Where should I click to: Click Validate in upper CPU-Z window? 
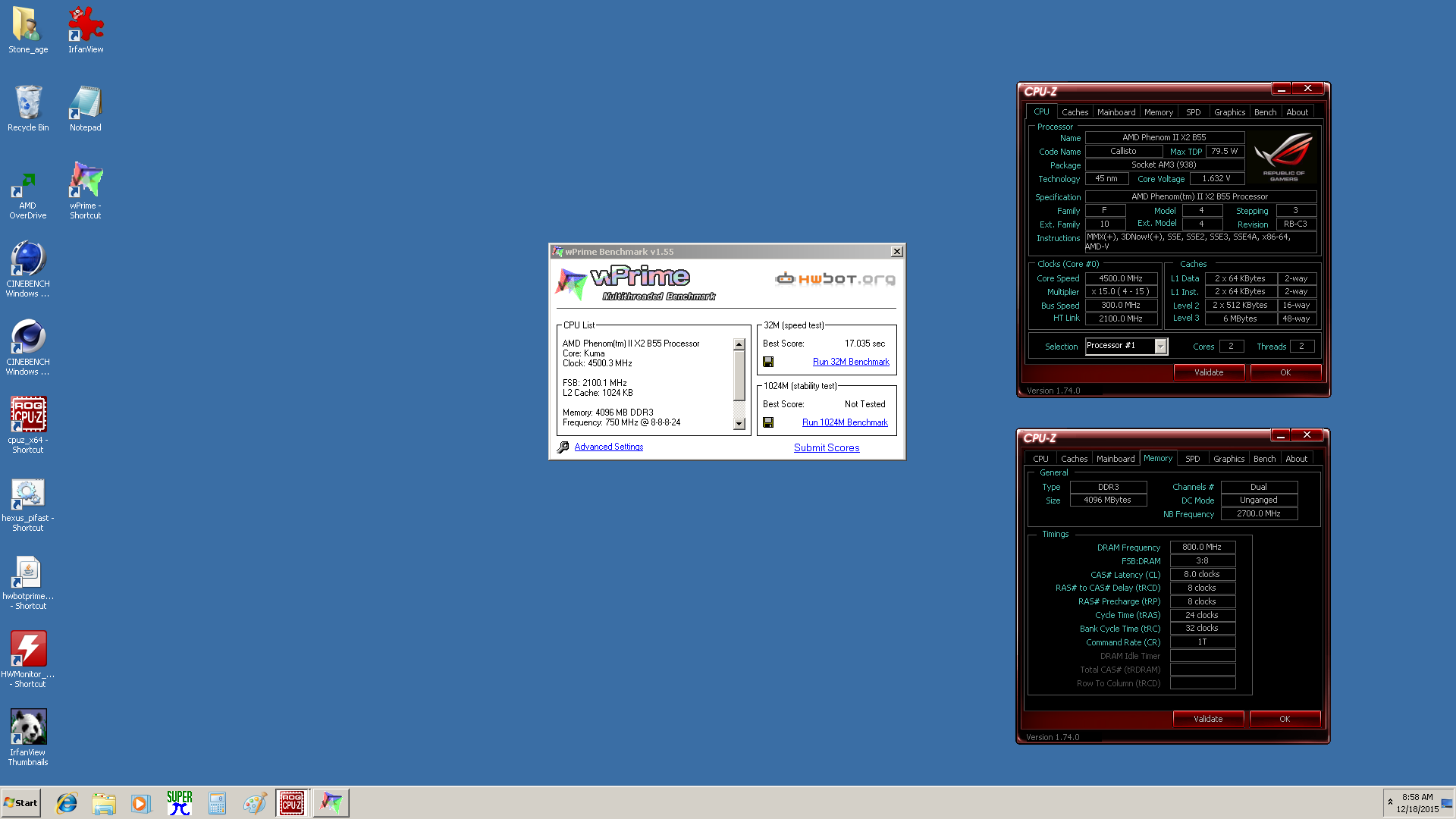1209,372
